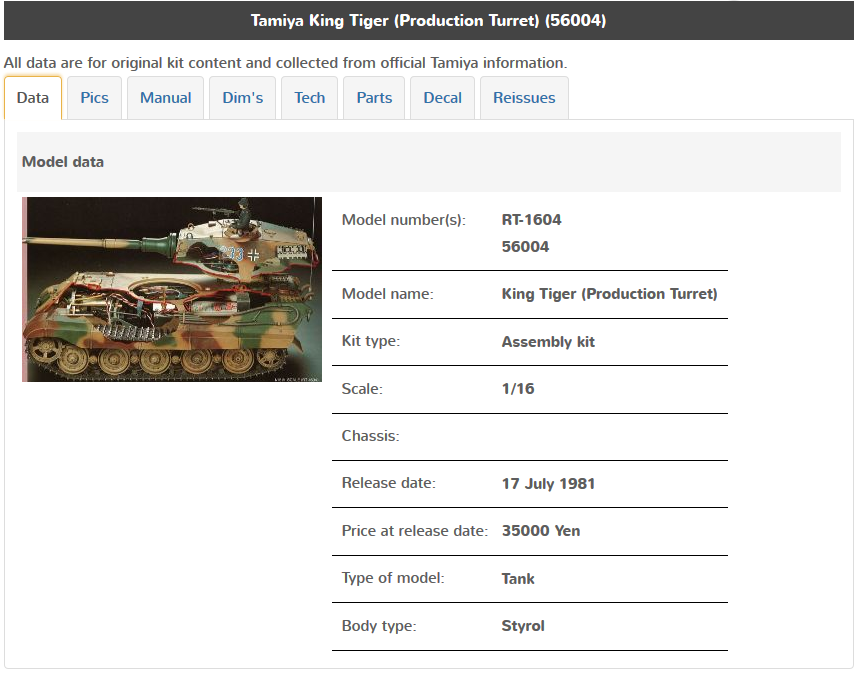Select the Assembly kit value
The width and height of the screenshot is (866, 690).
click(x=548, y=342)
